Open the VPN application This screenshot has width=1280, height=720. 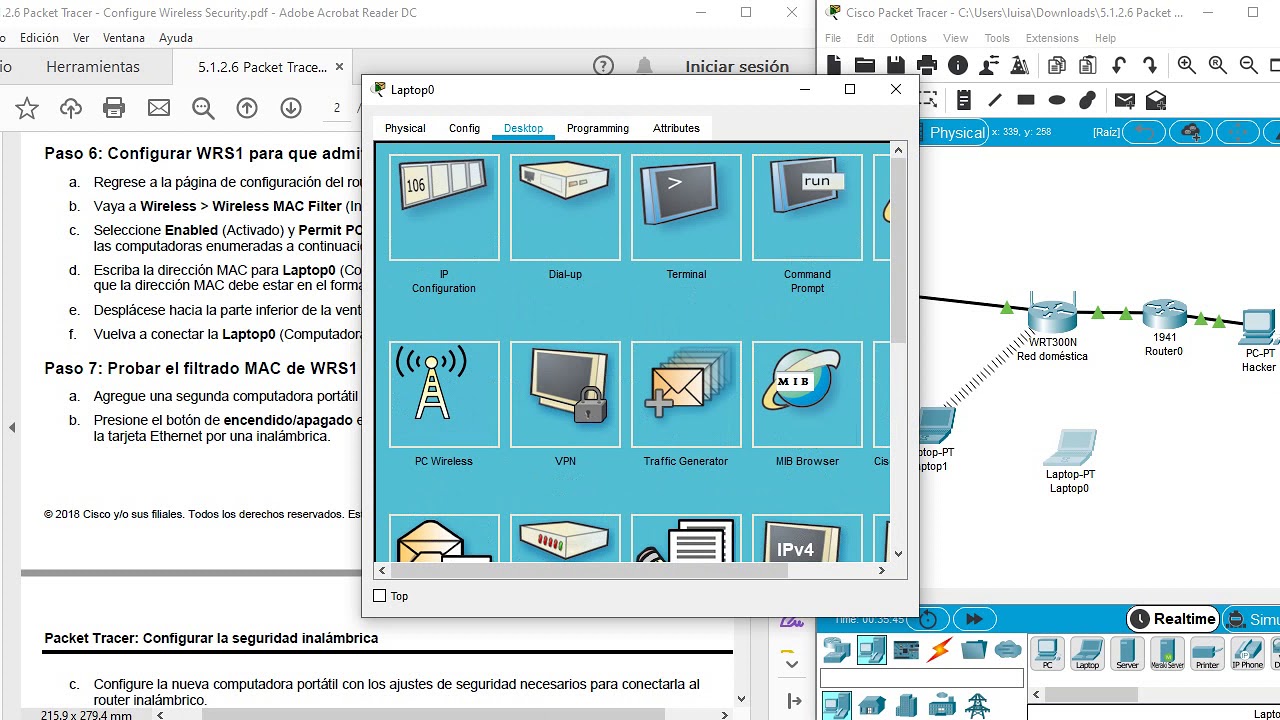click(565, 395)
